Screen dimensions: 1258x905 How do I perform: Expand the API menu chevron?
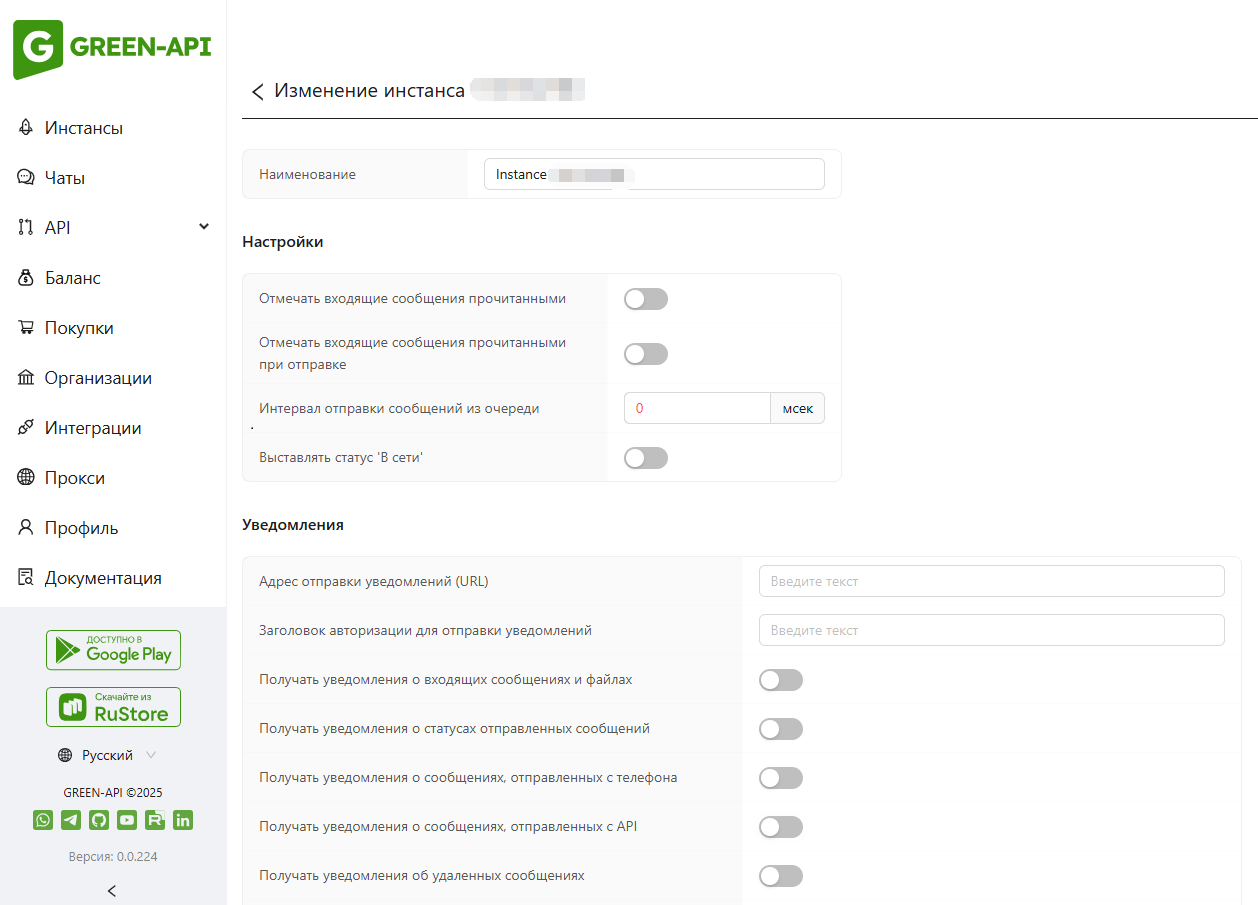click(x=204, y=227)
